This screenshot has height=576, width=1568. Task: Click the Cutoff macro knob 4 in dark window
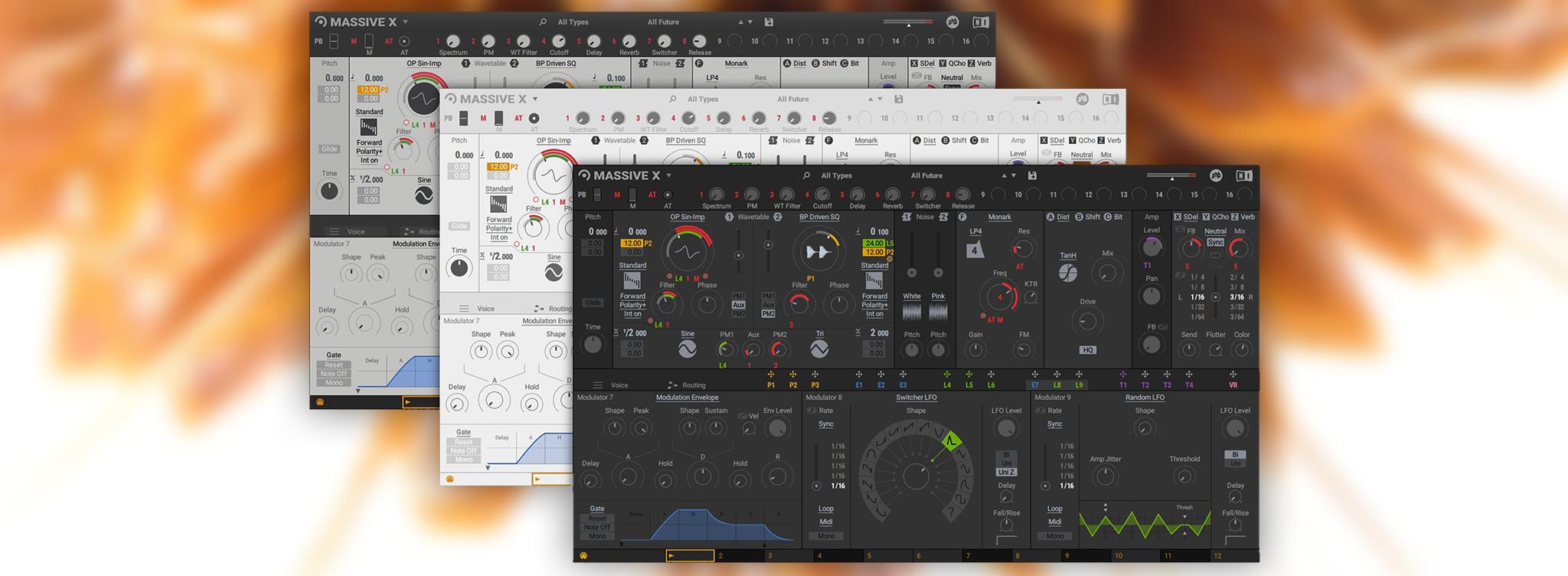tap(822, 195)
